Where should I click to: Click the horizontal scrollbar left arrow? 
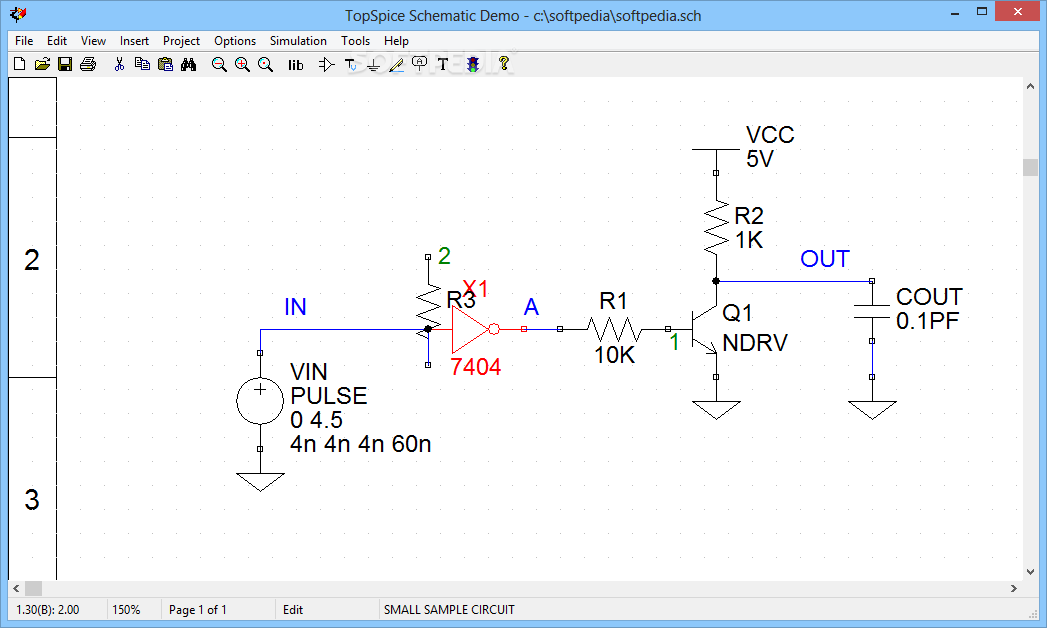point(16,589)
